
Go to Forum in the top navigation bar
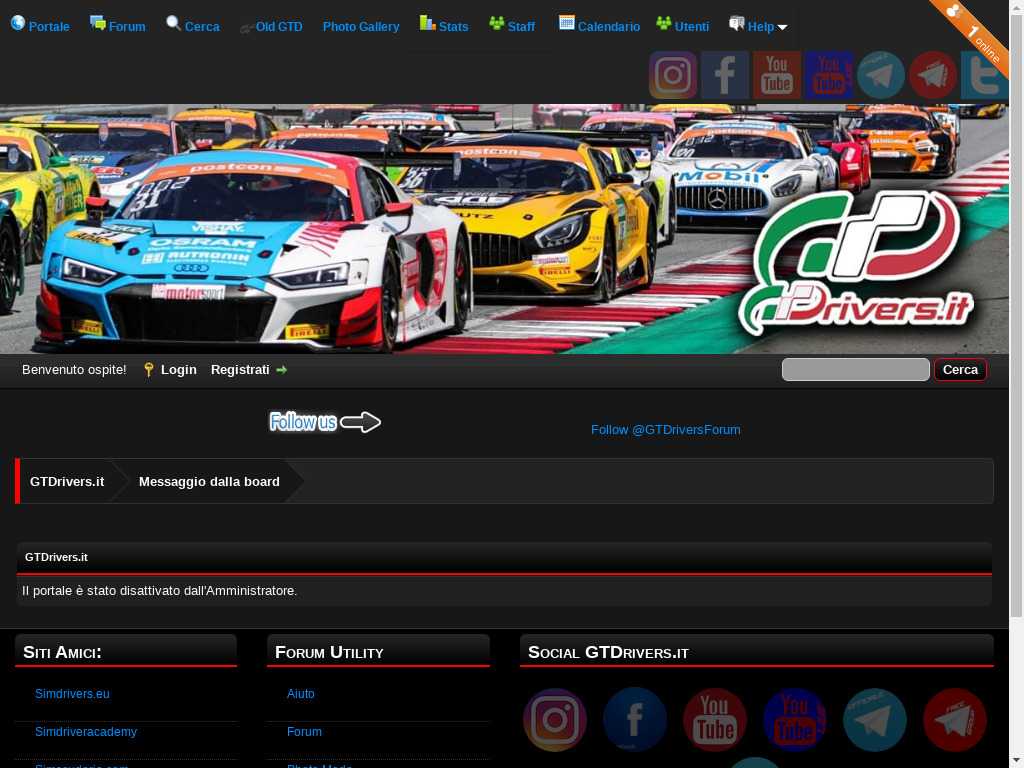118,26
